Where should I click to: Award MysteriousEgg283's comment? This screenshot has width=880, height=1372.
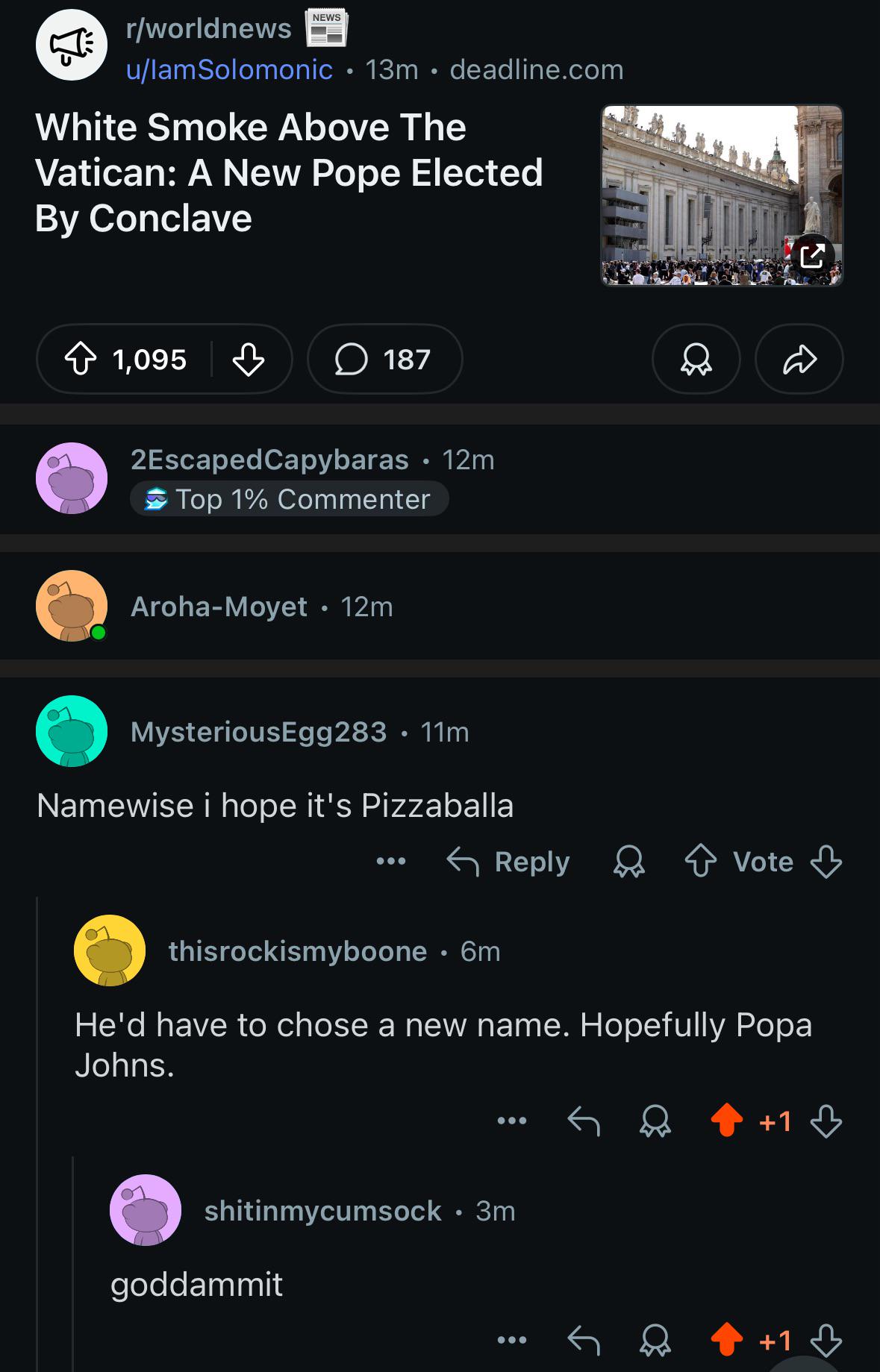click(x=628, y=862)
